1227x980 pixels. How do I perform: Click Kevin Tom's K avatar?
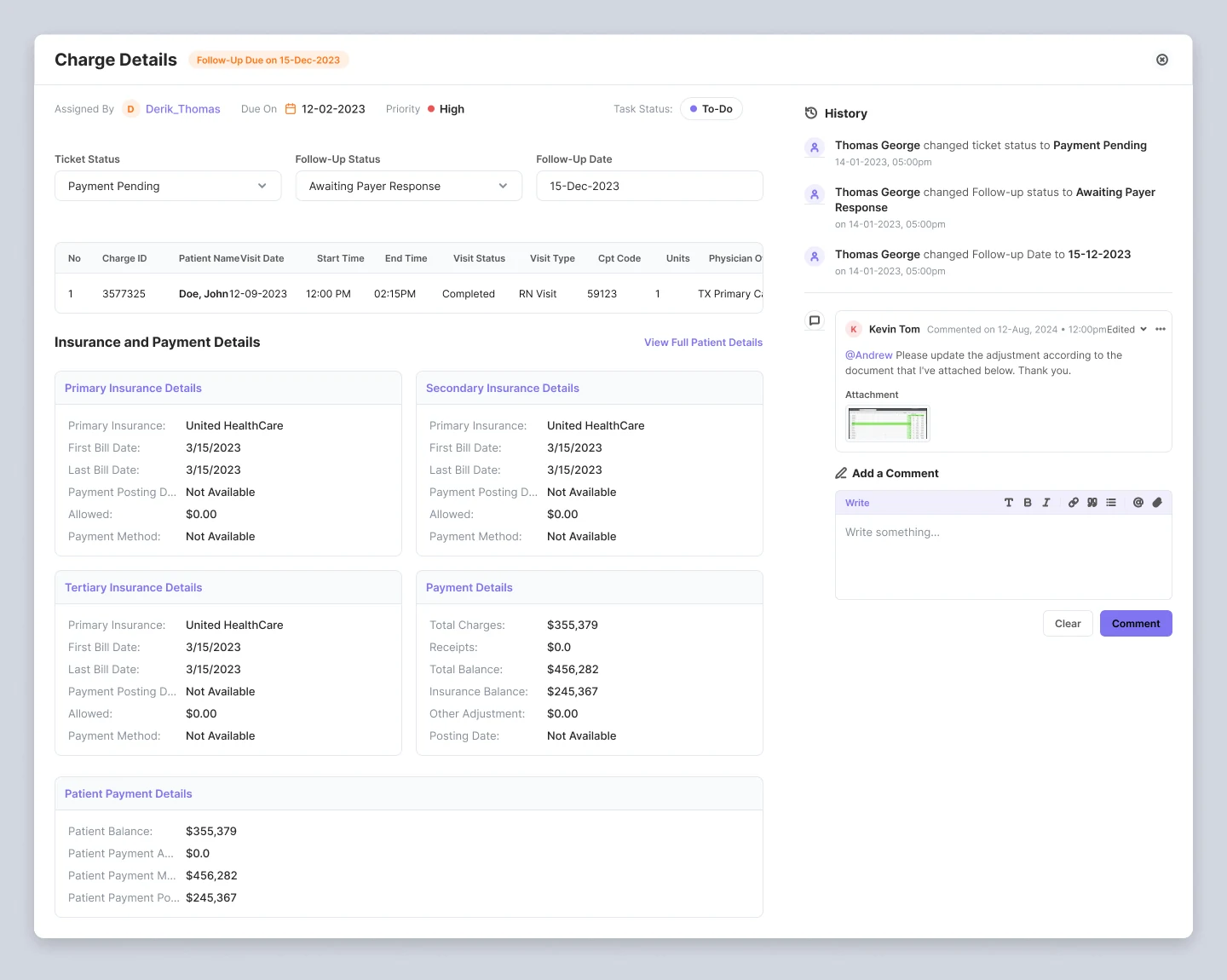coord(854,329)
